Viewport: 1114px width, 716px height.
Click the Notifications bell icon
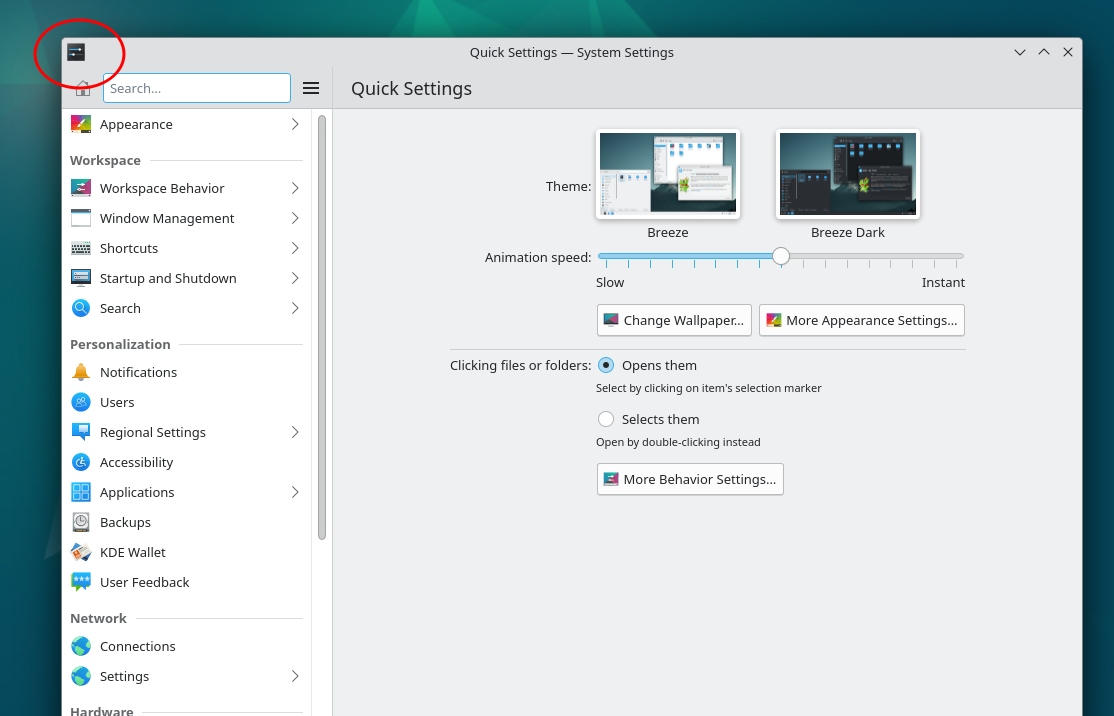tap(81, 372)
